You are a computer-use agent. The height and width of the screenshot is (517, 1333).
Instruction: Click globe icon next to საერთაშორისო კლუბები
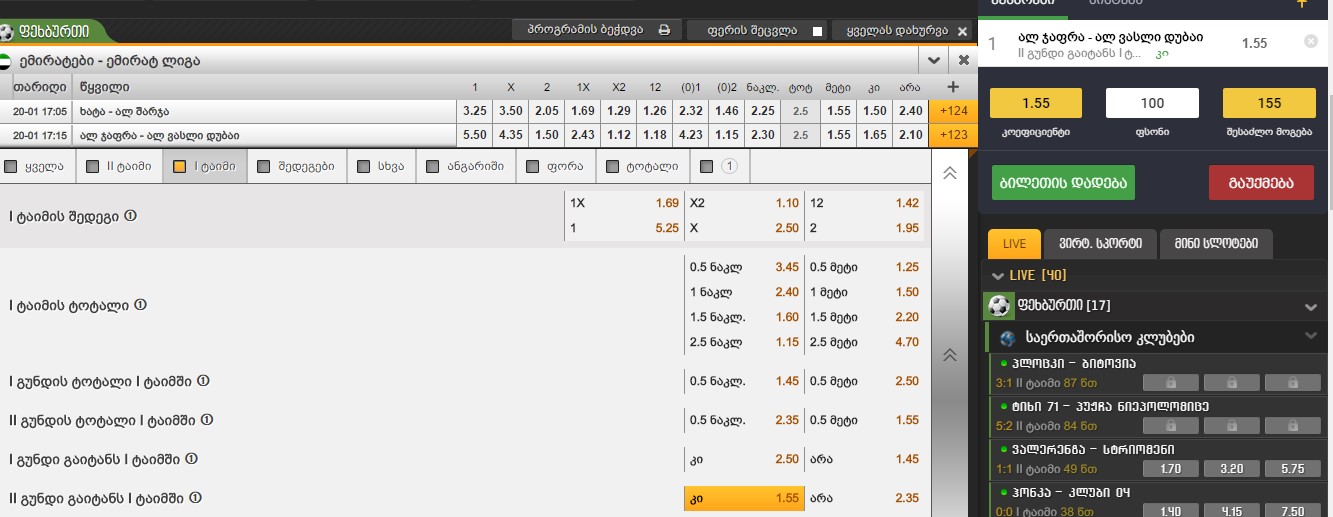coord(1007,338)
